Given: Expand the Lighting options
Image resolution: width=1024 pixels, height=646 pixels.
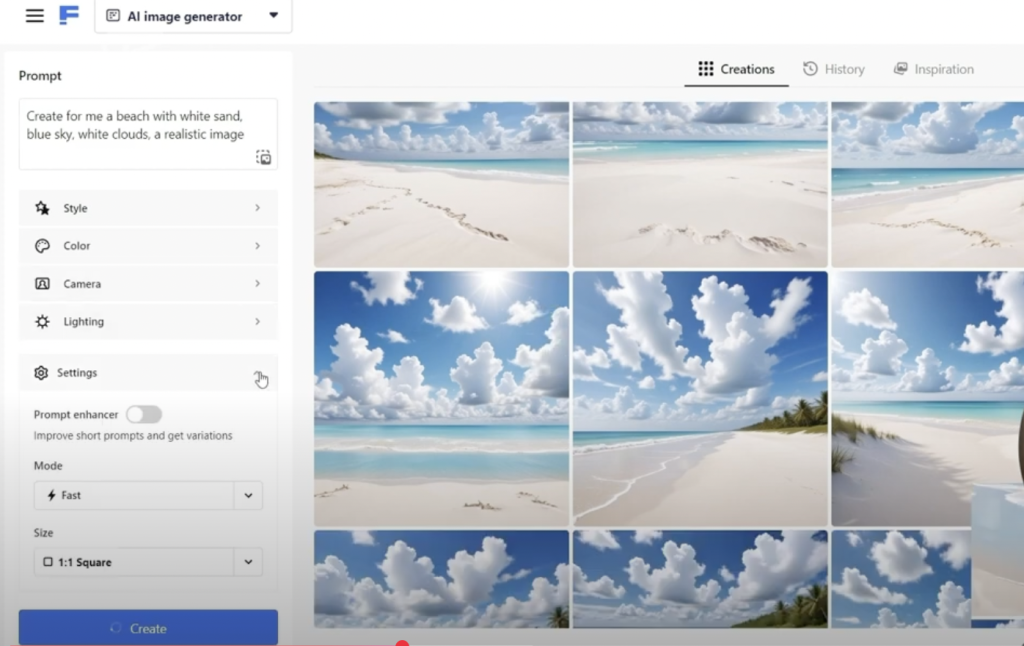Looking at the screenshot, I should [x=148, y=321].
